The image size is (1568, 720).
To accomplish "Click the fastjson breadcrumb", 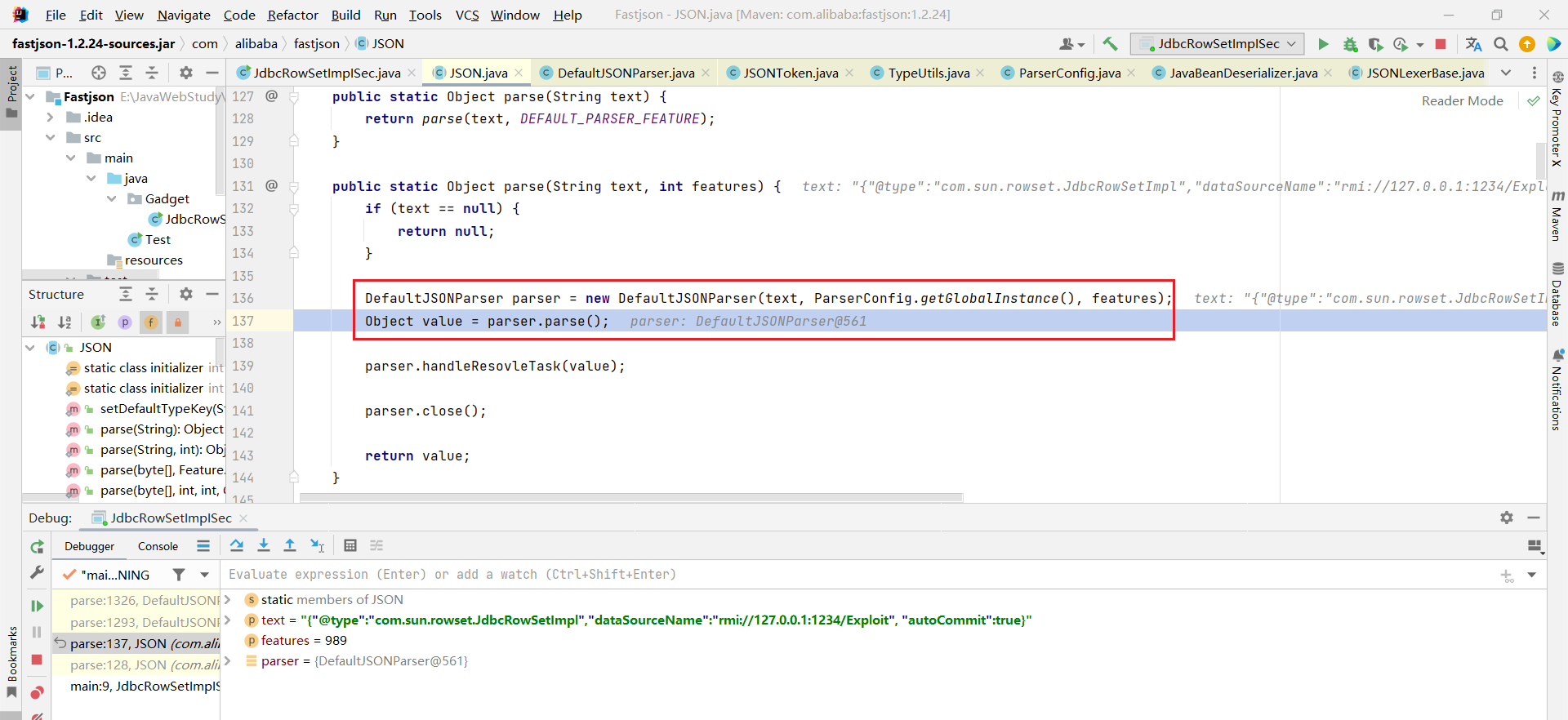I will point(316,43).
